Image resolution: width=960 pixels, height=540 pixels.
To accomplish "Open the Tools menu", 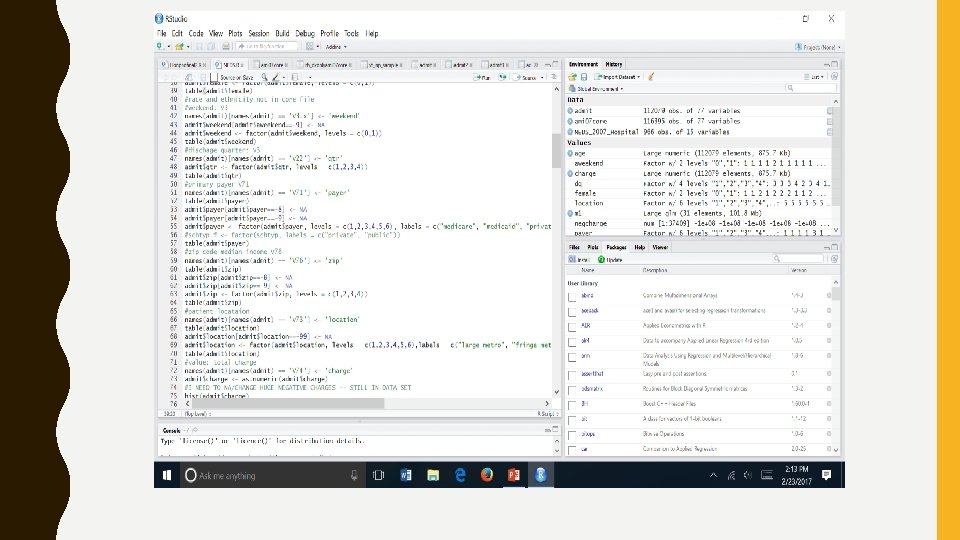I will [351, 34].
